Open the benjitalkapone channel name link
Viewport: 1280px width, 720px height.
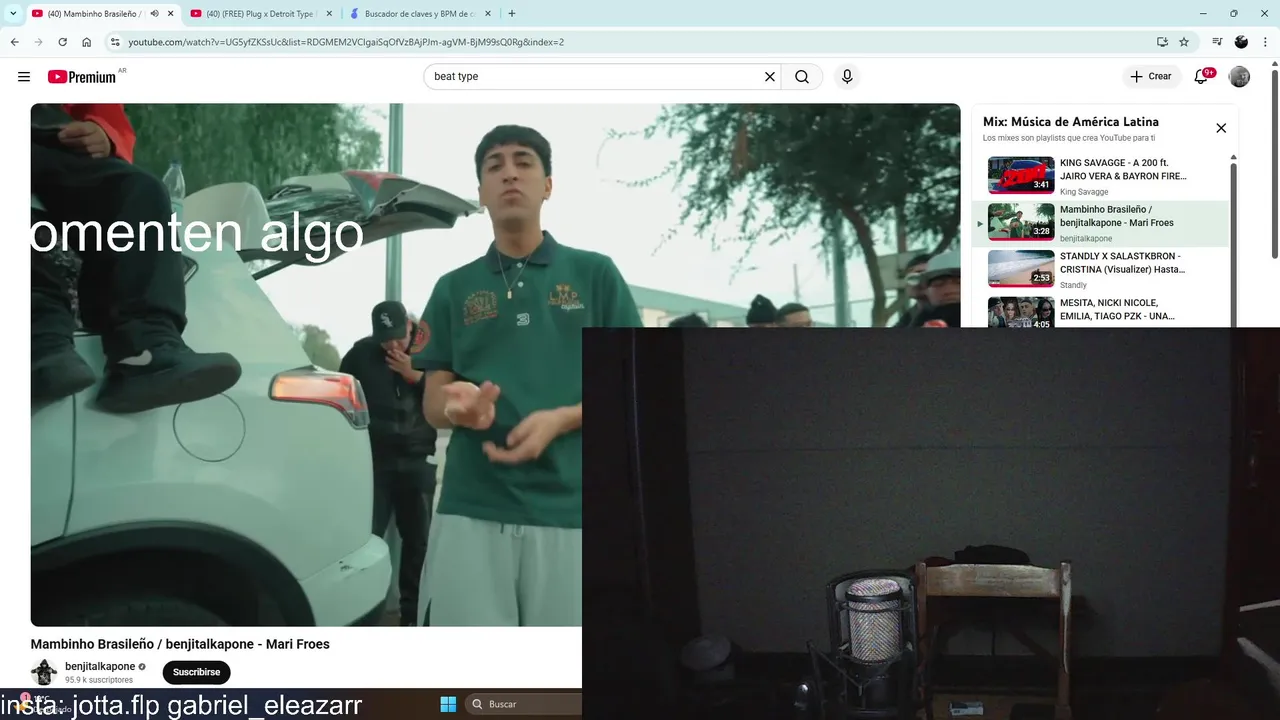point(100,666)
